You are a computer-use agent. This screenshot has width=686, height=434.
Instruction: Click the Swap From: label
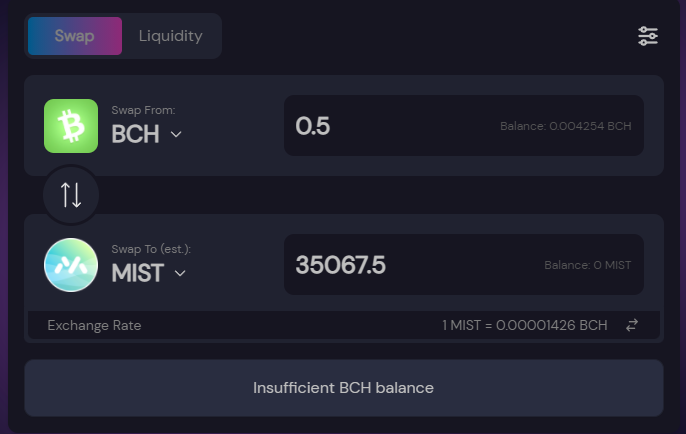point(143,110)
